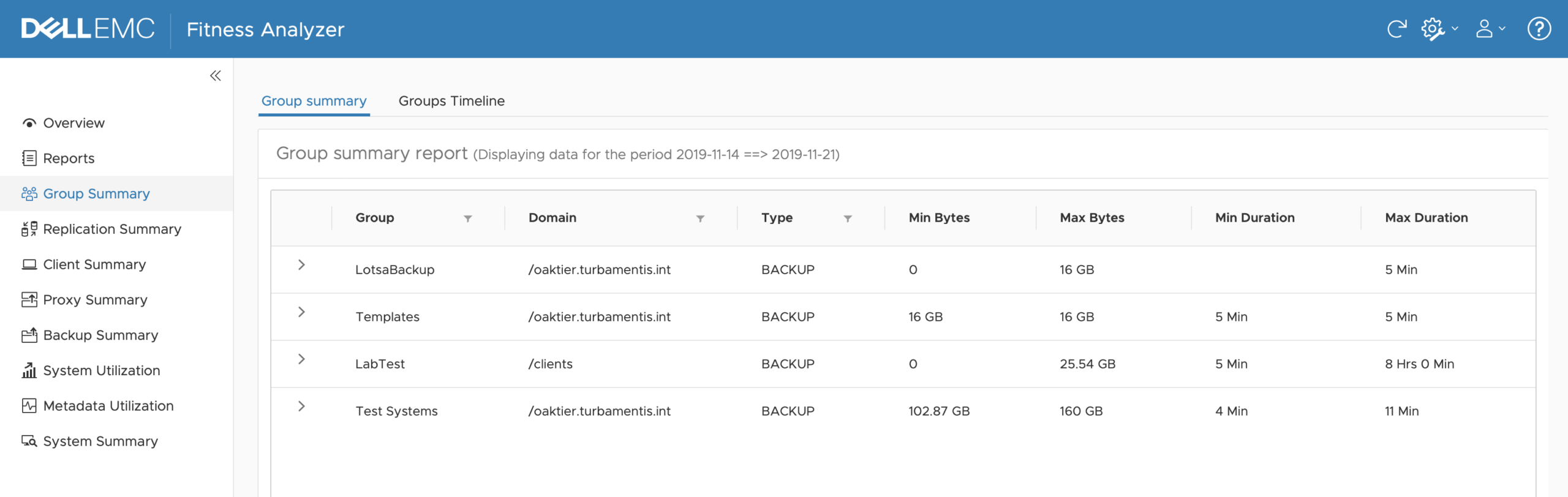Select the LabTest group name
The image size is (1568, 497).
pos(380,364)
